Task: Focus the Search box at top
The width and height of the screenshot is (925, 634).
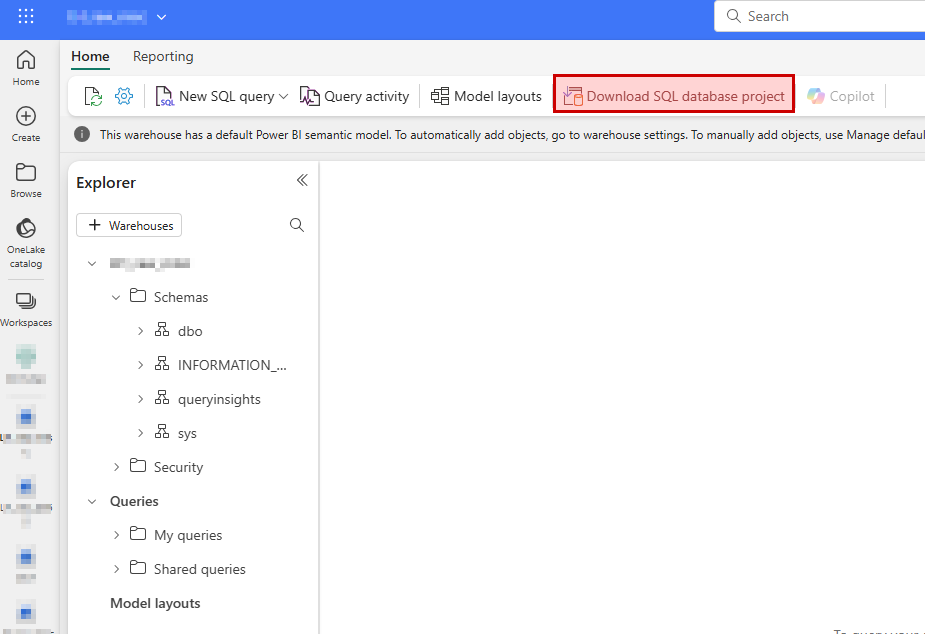Action: coord(819,17)
